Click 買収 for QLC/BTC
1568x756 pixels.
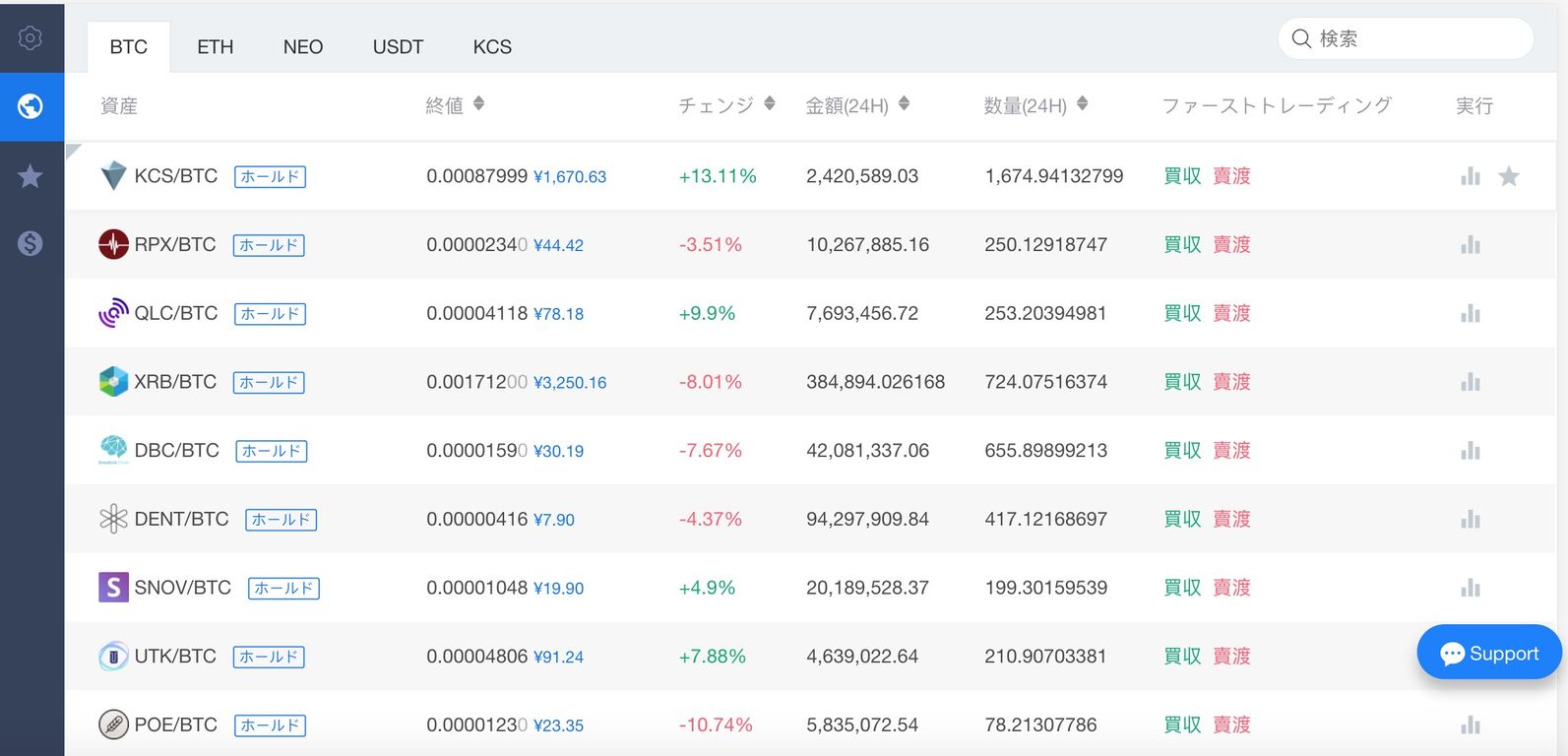coord(1182,313)
